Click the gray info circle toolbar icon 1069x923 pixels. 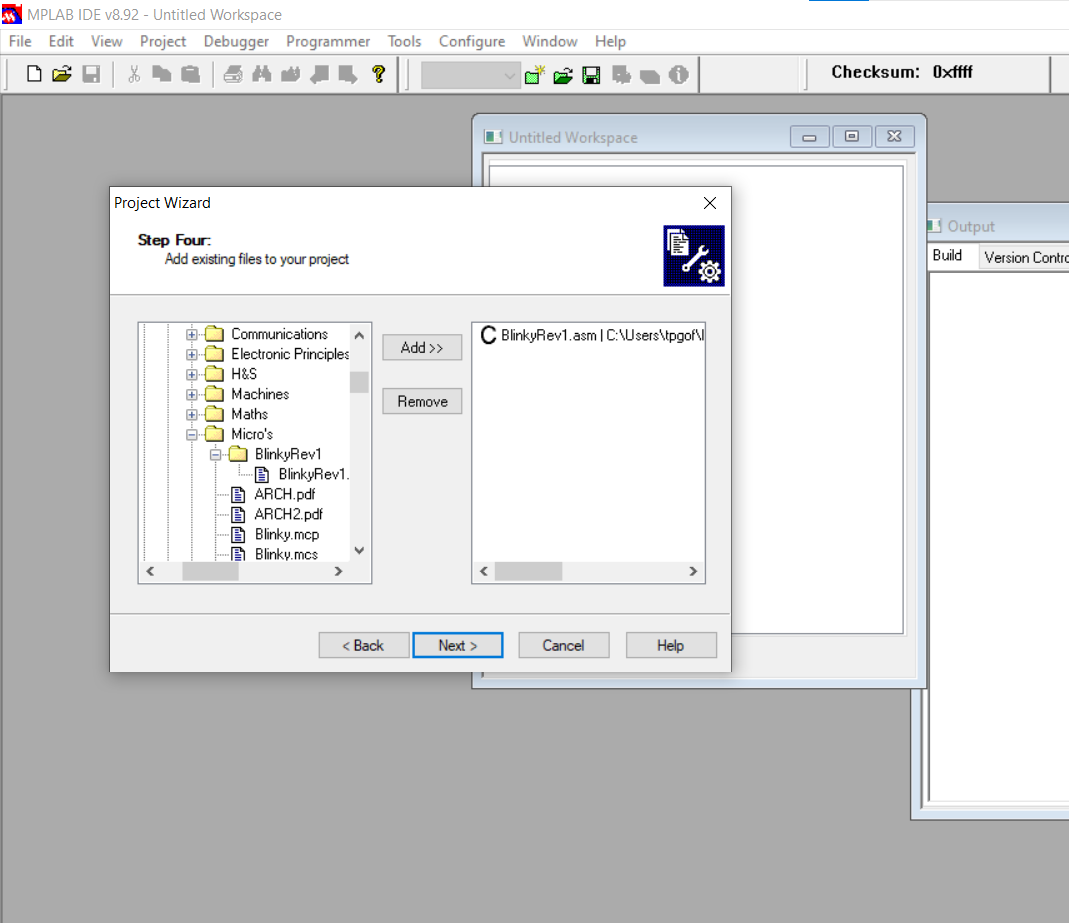point(678,74)
